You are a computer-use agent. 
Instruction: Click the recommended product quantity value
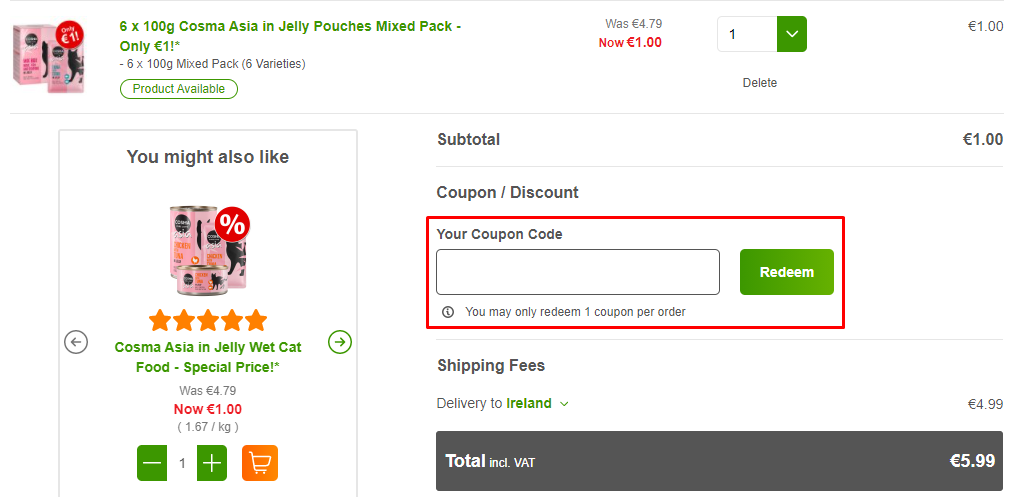pos(182,463)
